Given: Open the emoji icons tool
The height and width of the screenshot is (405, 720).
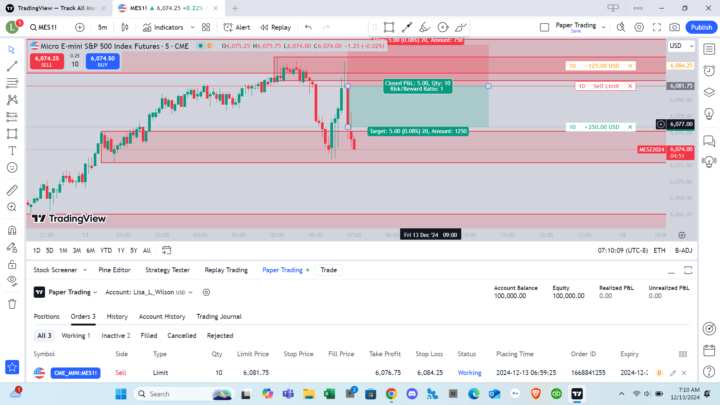Looking at the screenshot, I should pos(12,168).
